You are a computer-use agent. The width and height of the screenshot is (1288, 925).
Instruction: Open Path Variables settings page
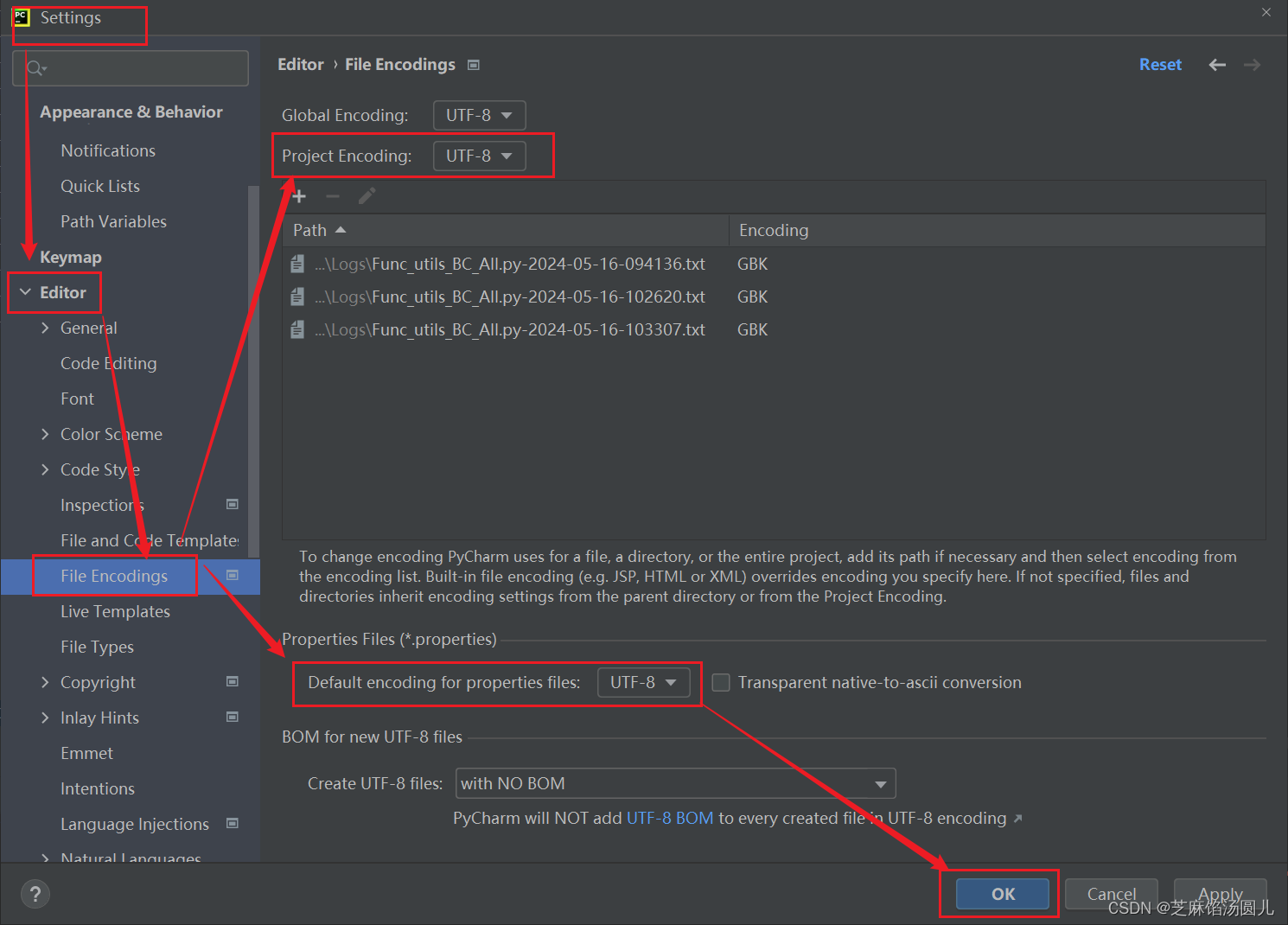coord(113,221)
